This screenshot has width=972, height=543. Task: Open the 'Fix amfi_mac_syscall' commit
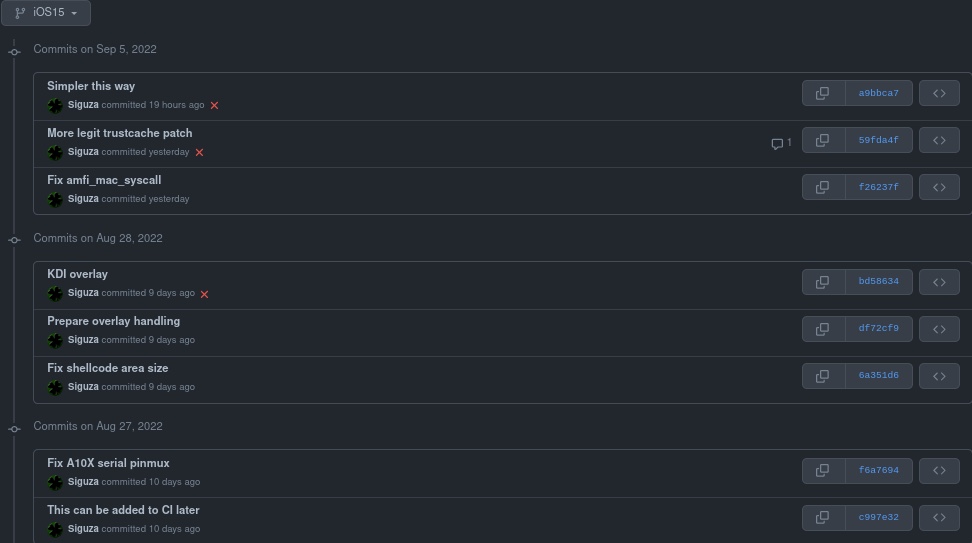tap(104, 180)
